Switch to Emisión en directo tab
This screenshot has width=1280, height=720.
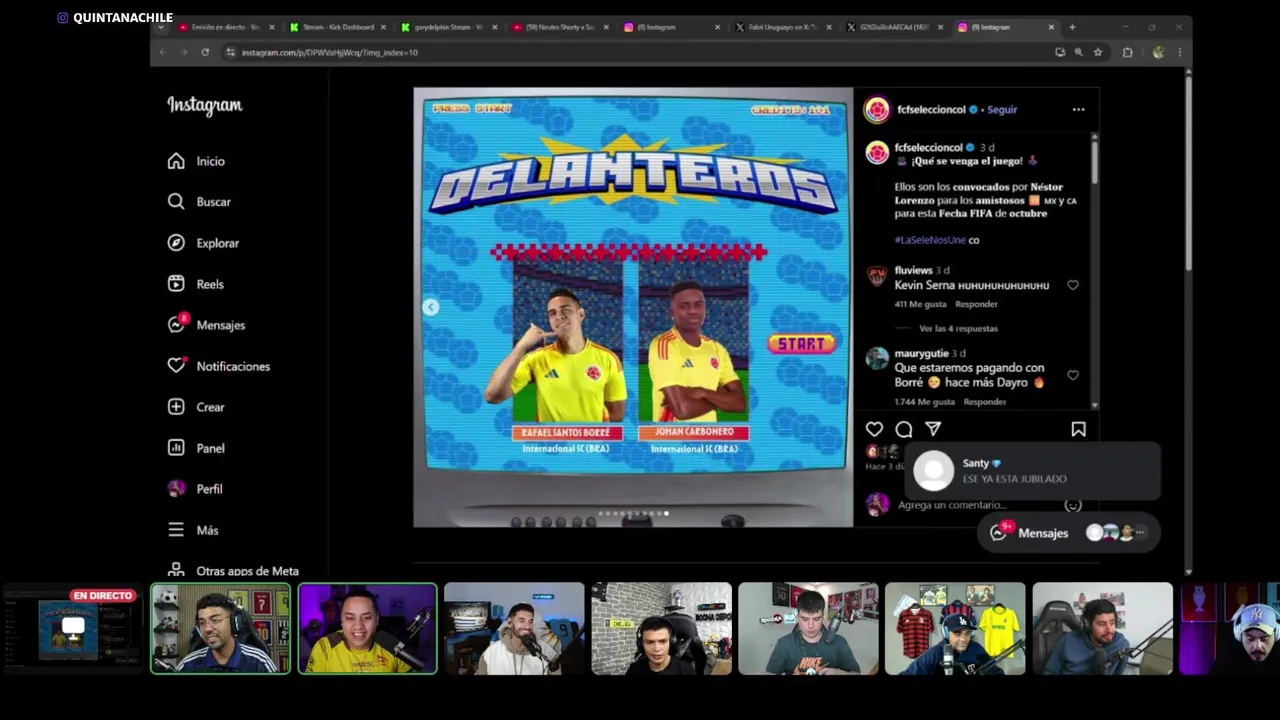(x=225, y=27)
